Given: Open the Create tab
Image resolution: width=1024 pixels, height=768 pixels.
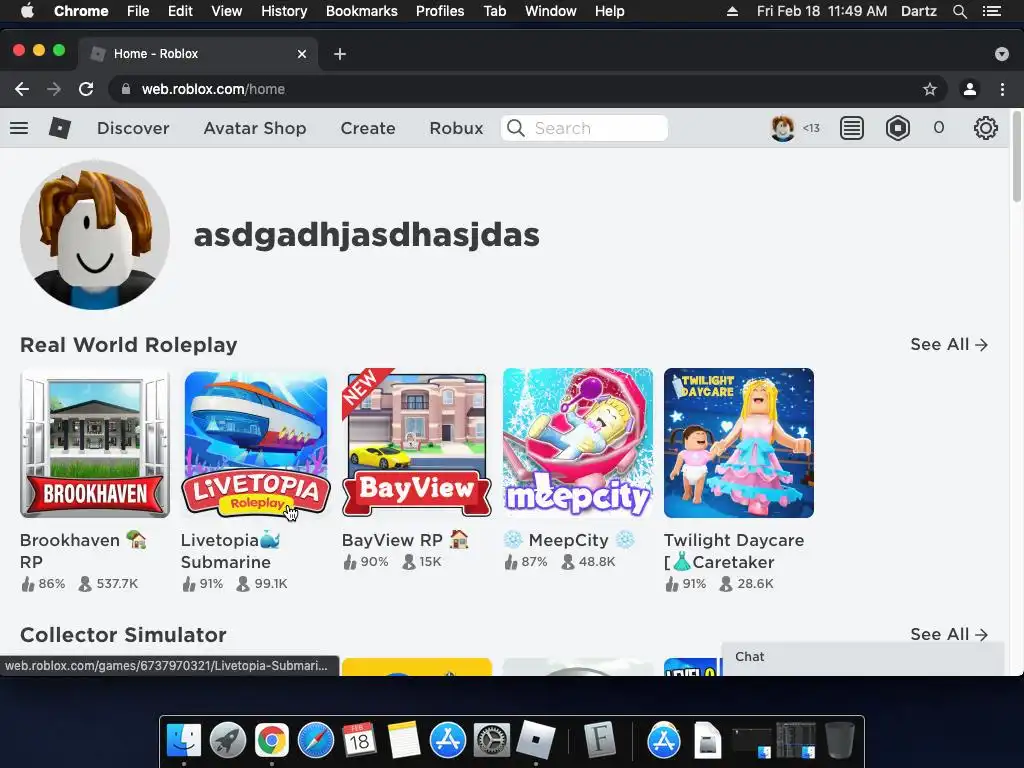Looking at the screenshot, I should point(368,128).
